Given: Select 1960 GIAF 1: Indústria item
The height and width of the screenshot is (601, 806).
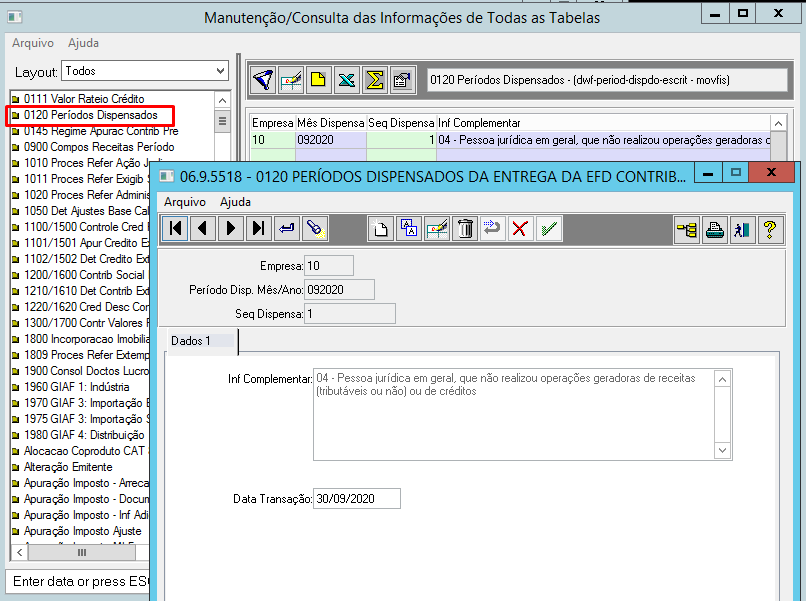Looking at the screenshot, I should click(71, 387).
